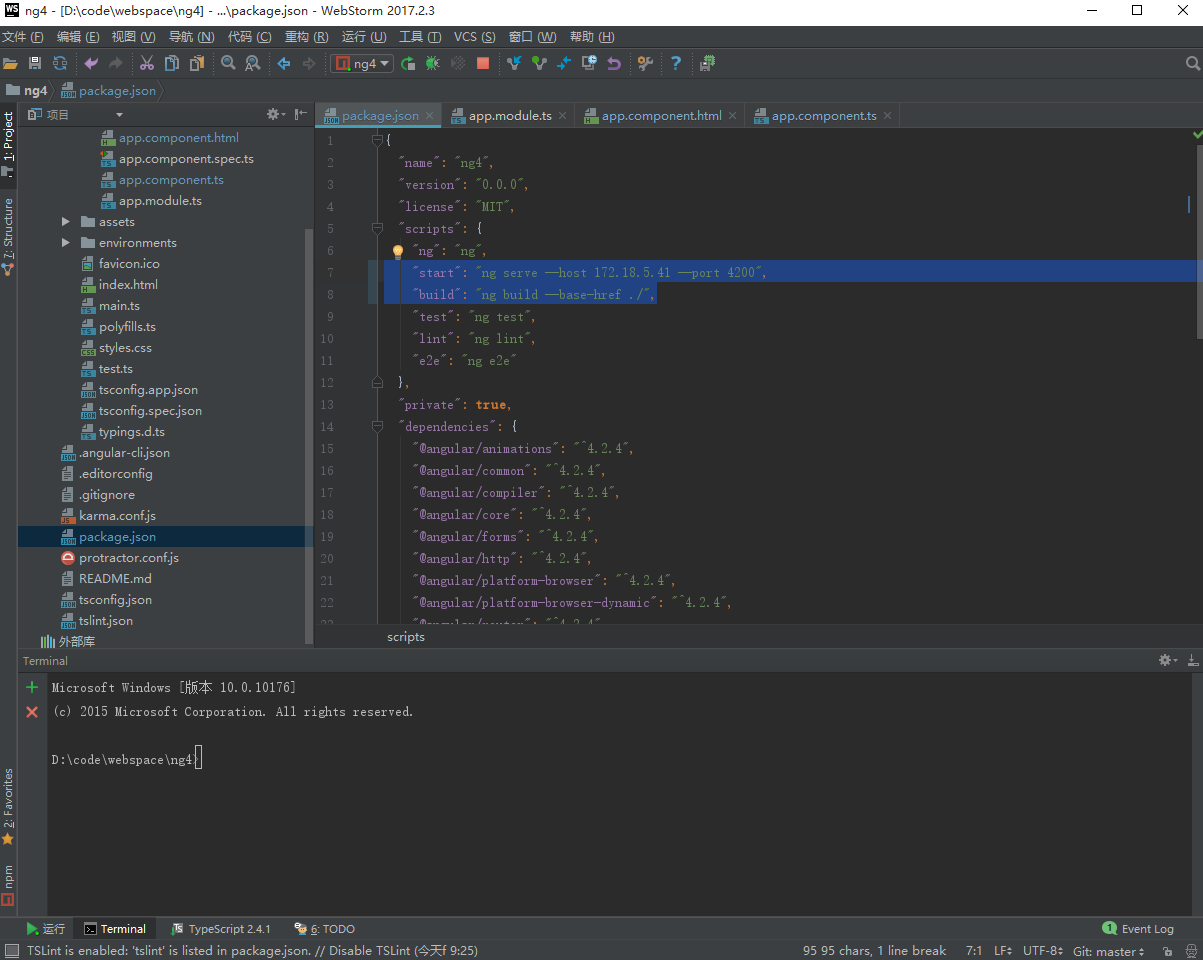Open a new terminal session with plus
Image resolution: width=1203 pixels, height=960 pixels.
[32, 687]
